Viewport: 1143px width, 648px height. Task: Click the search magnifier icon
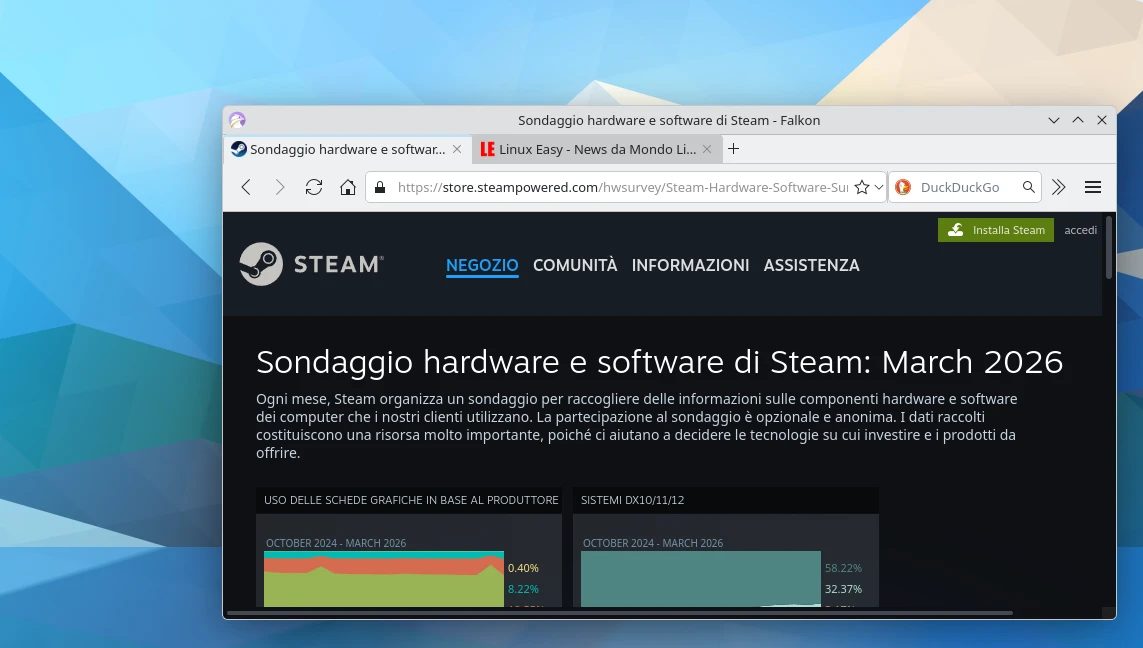pyautogui.click(x=1028, y=187)
